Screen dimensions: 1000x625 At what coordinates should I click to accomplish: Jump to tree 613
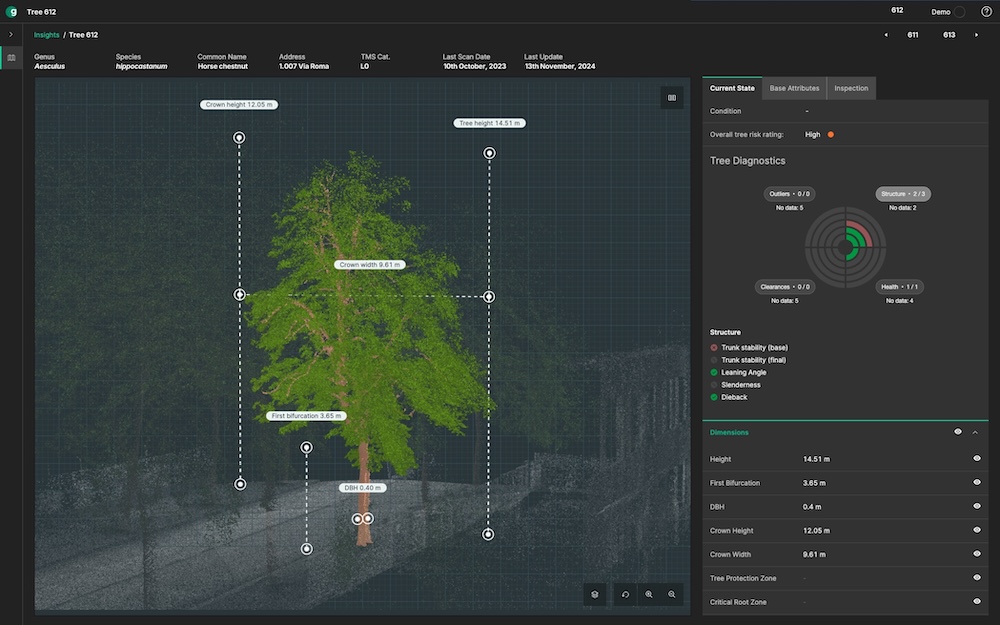[949, 35]
